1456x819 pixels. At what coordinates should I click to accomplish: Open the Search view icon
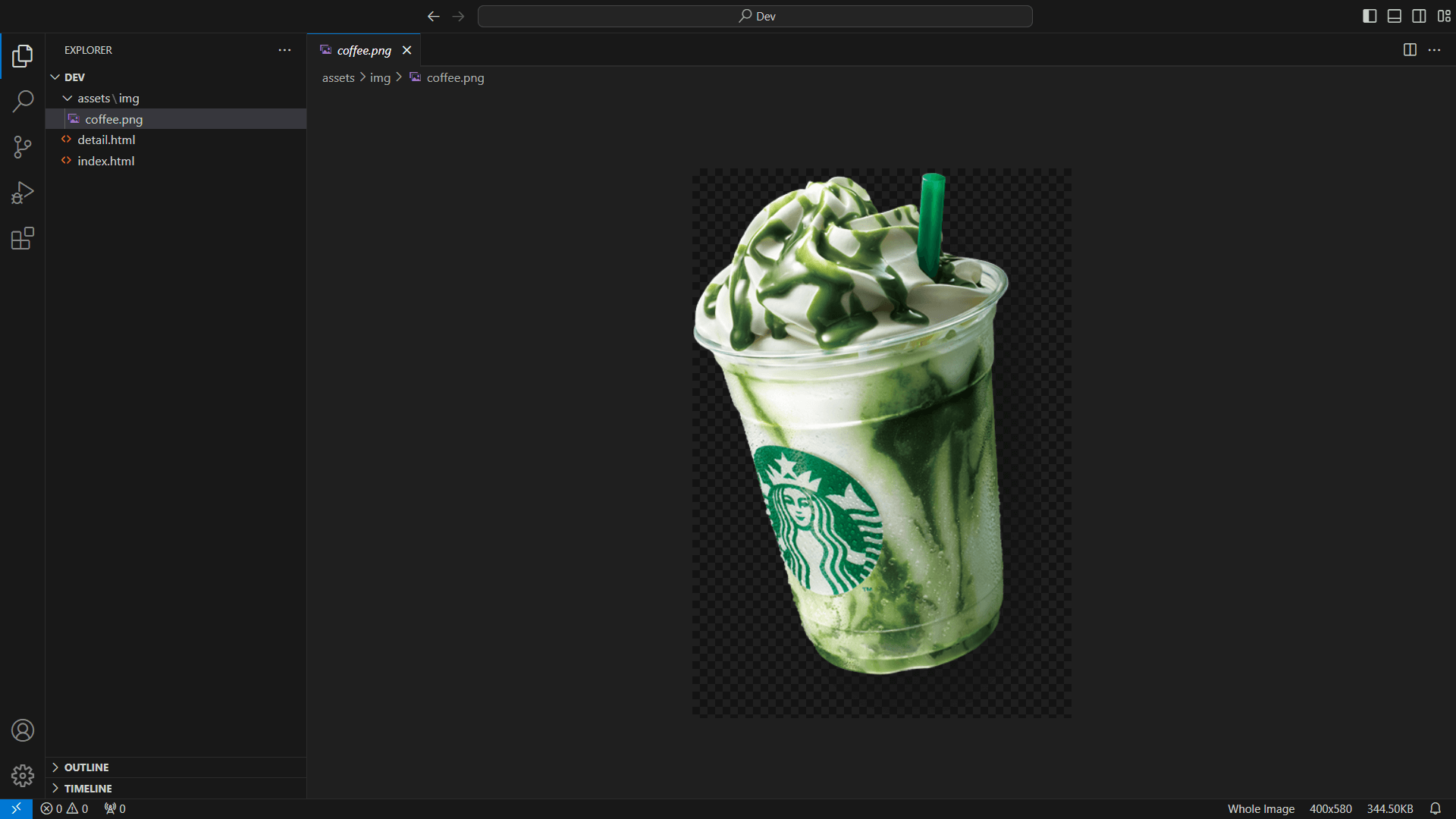pos(23,101)
